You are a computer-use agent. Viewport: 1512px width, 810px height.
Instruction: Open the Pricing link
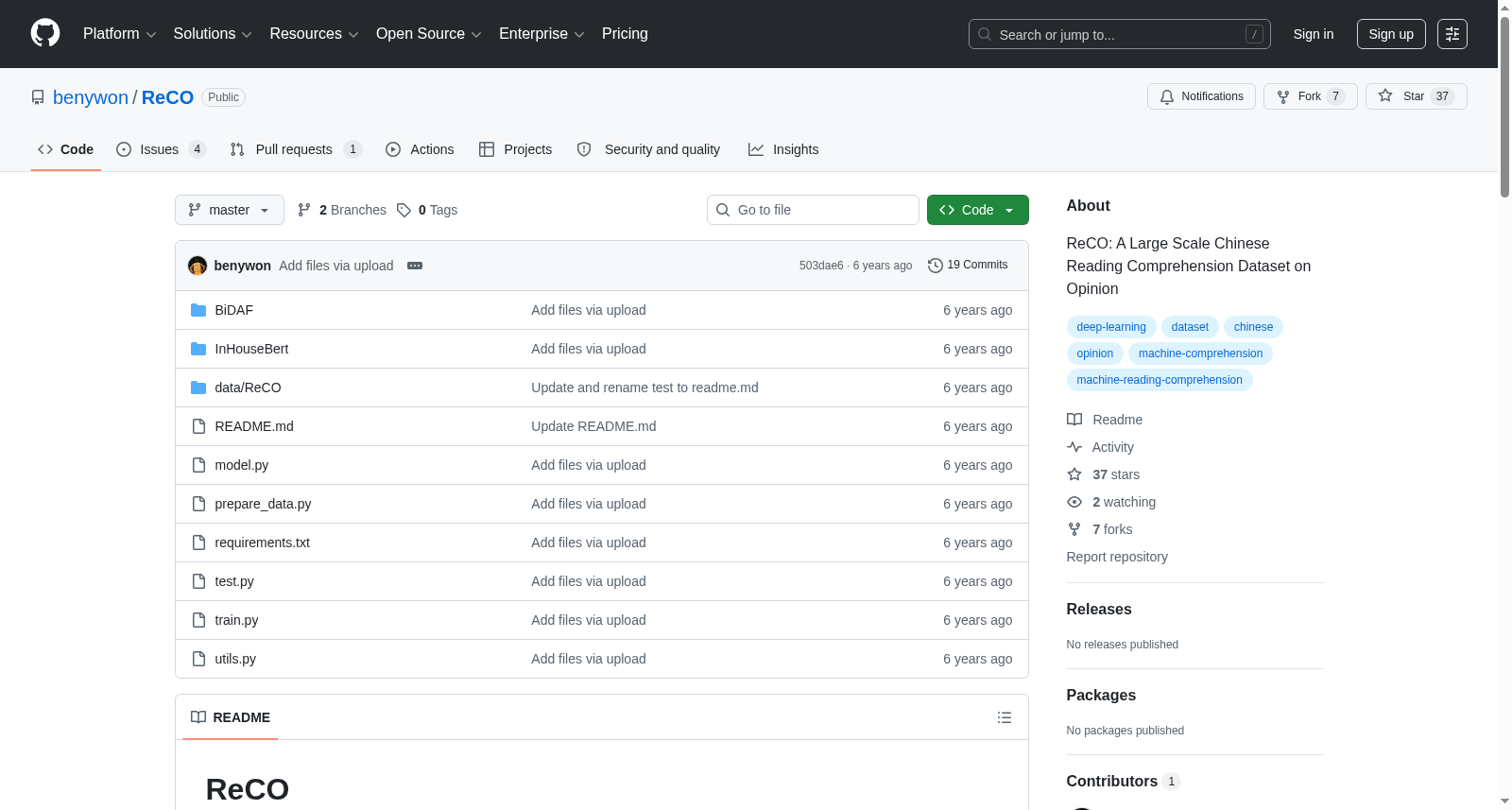tap(625, 34)
